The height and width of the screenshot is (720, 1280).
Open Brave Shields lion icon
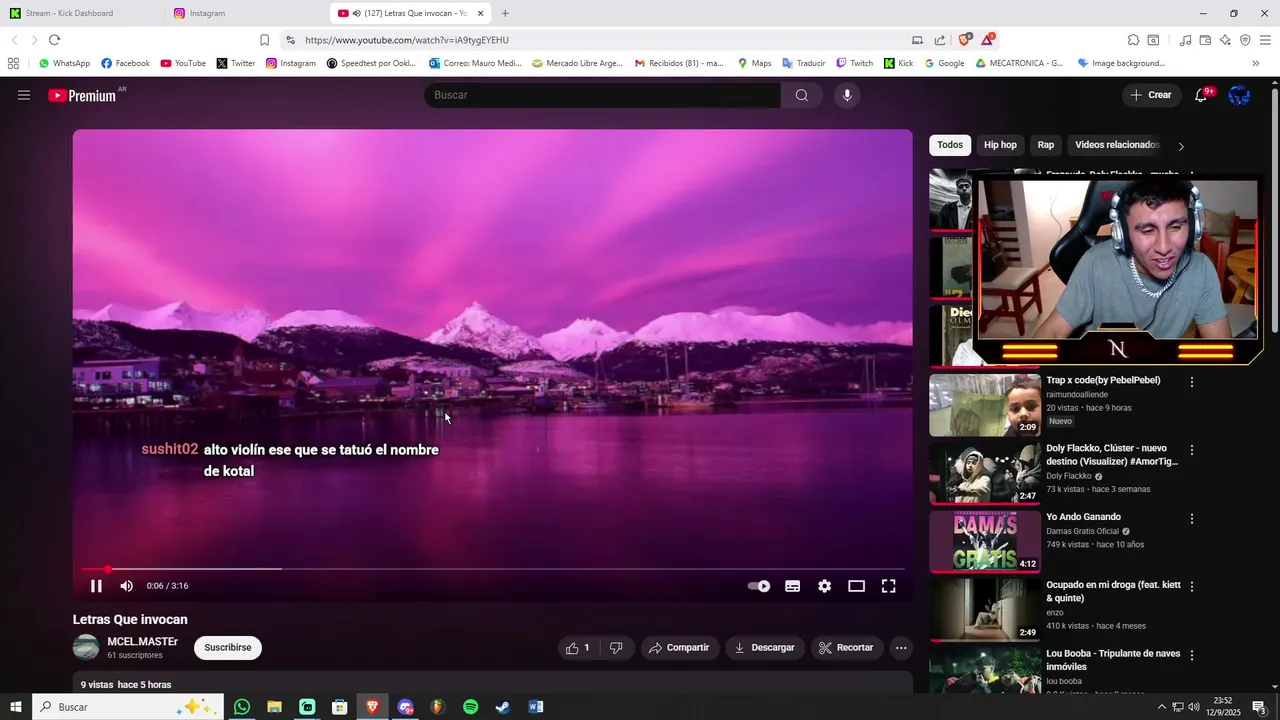coord(964,40)
